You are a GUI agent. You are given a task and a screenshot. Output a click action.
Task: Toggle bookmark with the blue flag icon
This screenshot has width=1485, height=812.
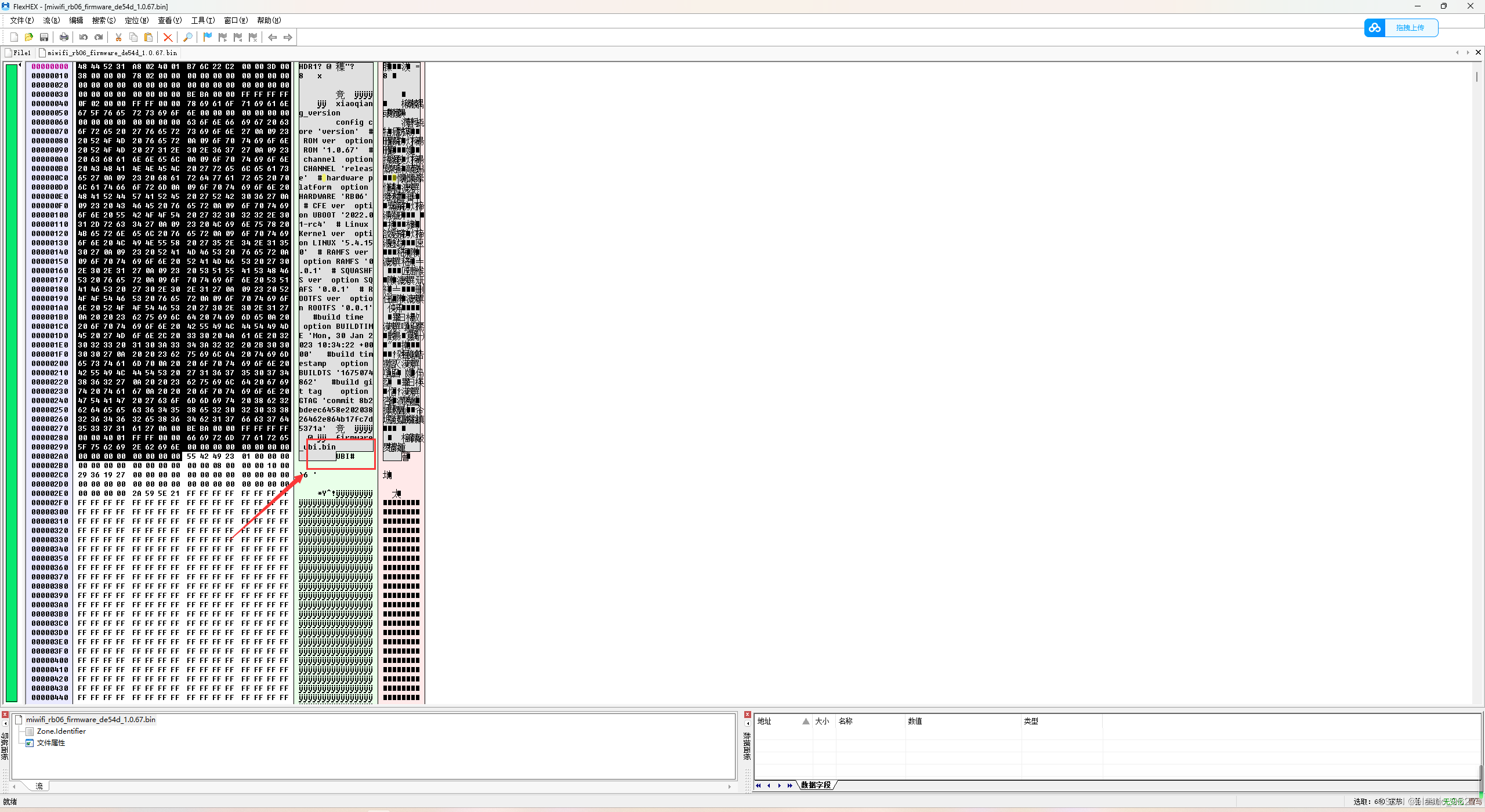point(207,37)
